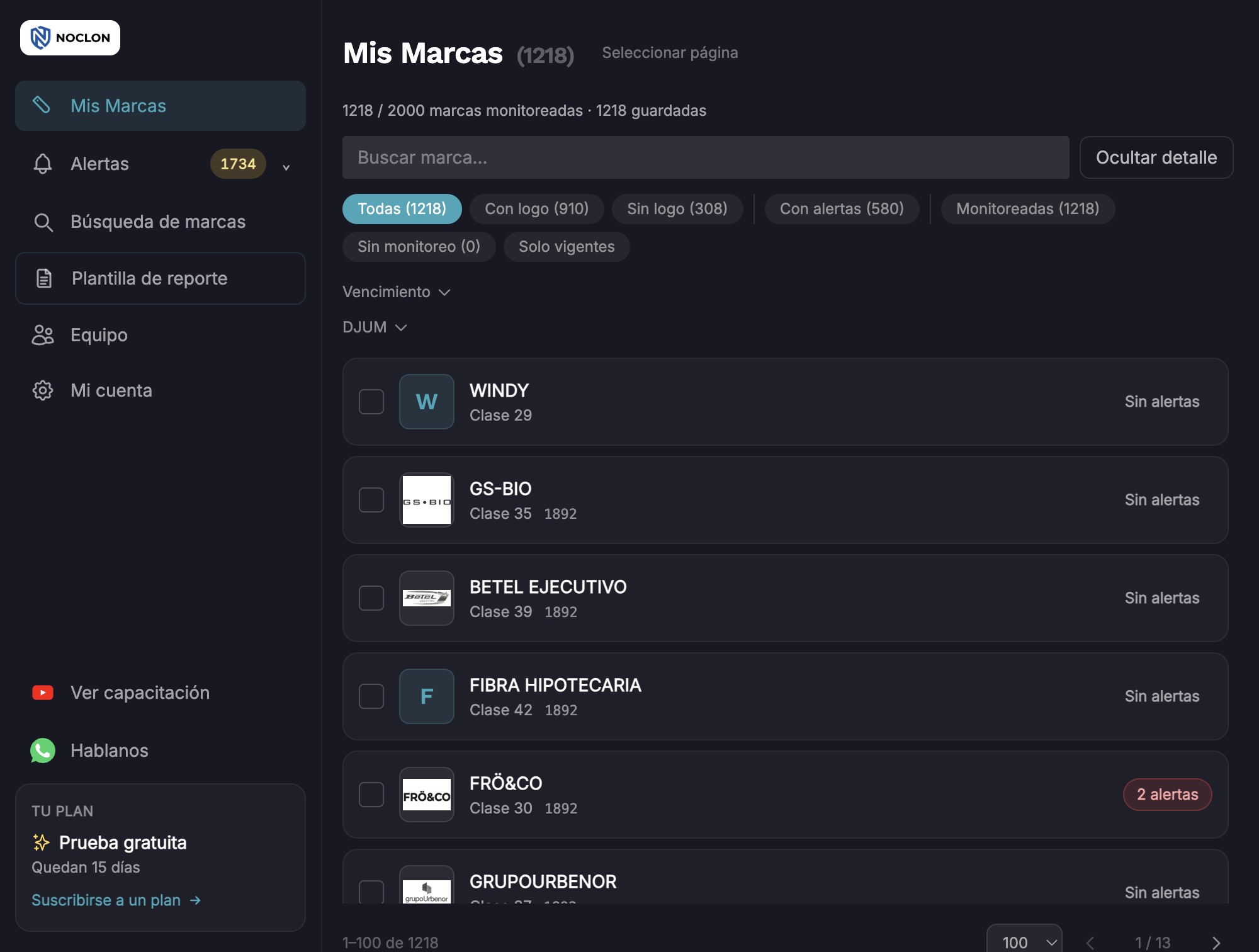Filter by Con logo (910)
Screen dimensions: 1259x952
(x=537, y=209)
